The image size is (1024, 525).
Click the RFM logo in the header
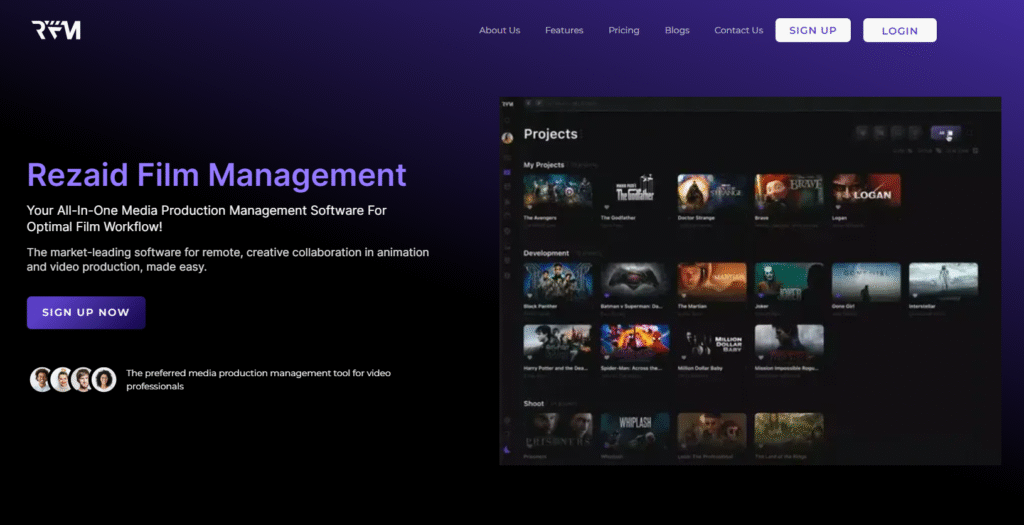pyautogui.click(x=55, y=30)
